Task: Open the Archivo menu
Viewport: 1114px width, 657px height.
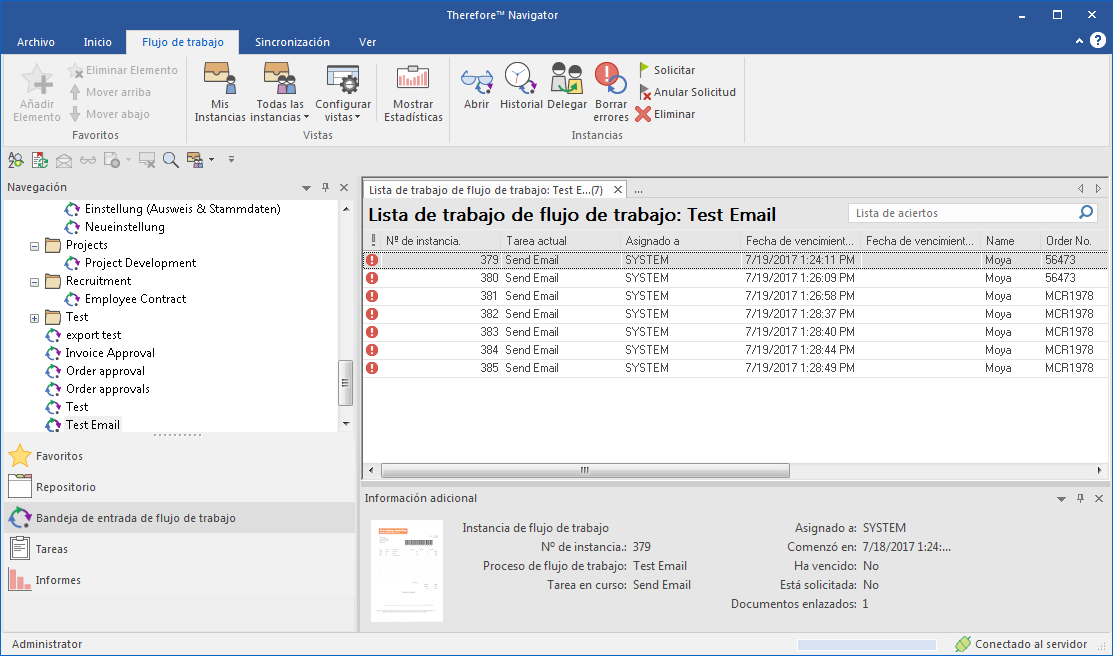Action: click(36, 42)
